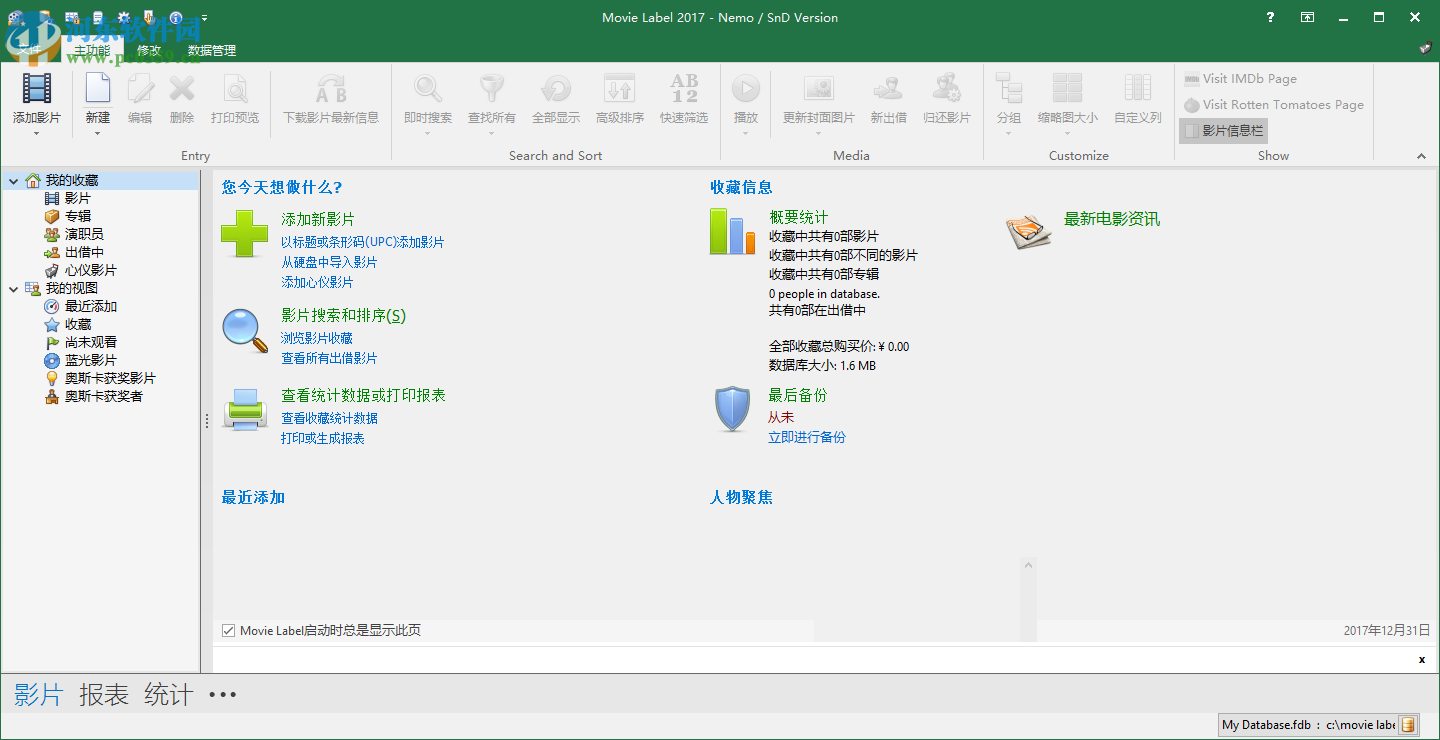Click the 最新电影资讯 newspaper icon
Image resolution: width=1440 pixels, height=740 pixels.
[x=1029, y=231]
